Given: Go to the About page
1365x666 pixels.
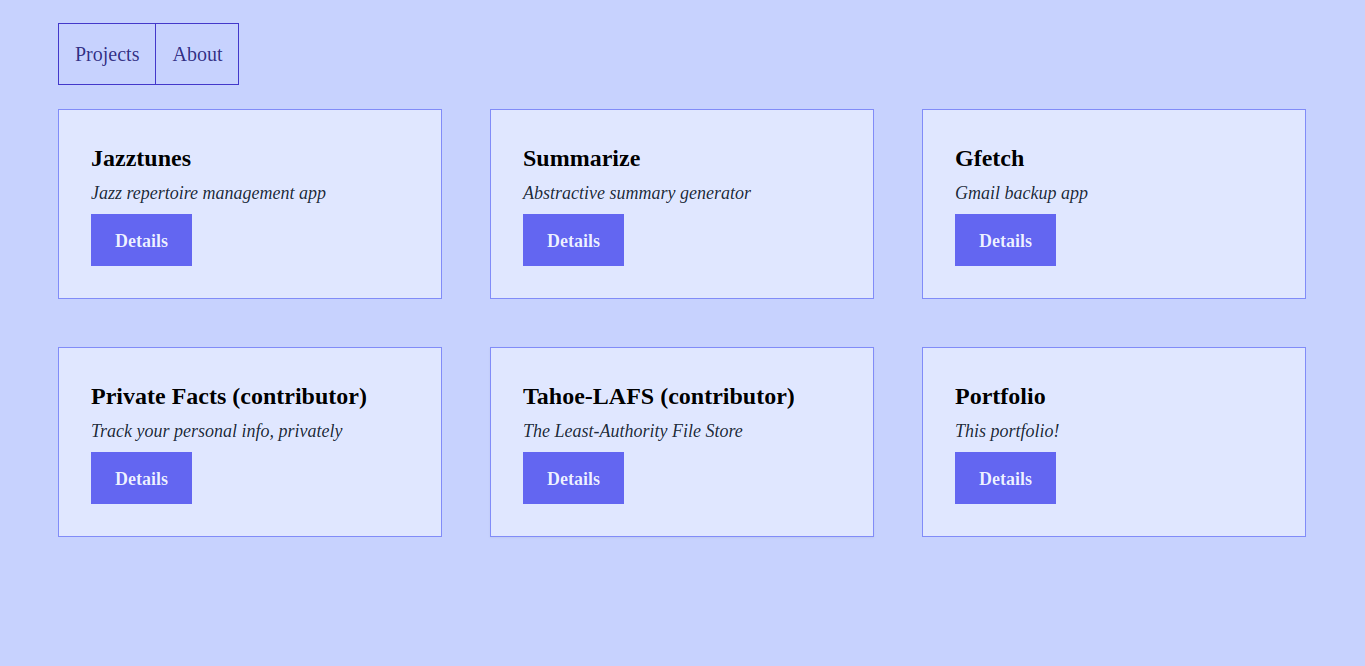Looking at the screenshot, I should pyautogui.click(x=197, y=54).
